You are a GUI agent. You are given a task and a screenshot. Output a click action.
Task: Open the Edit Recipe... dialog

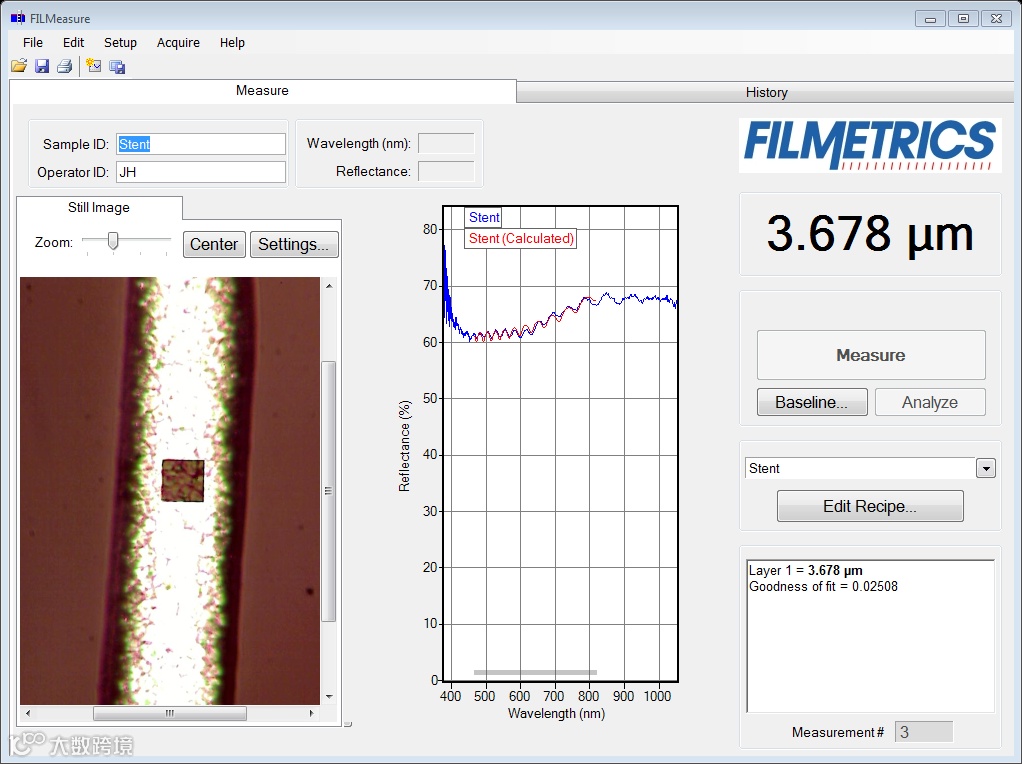pos(870,507)
